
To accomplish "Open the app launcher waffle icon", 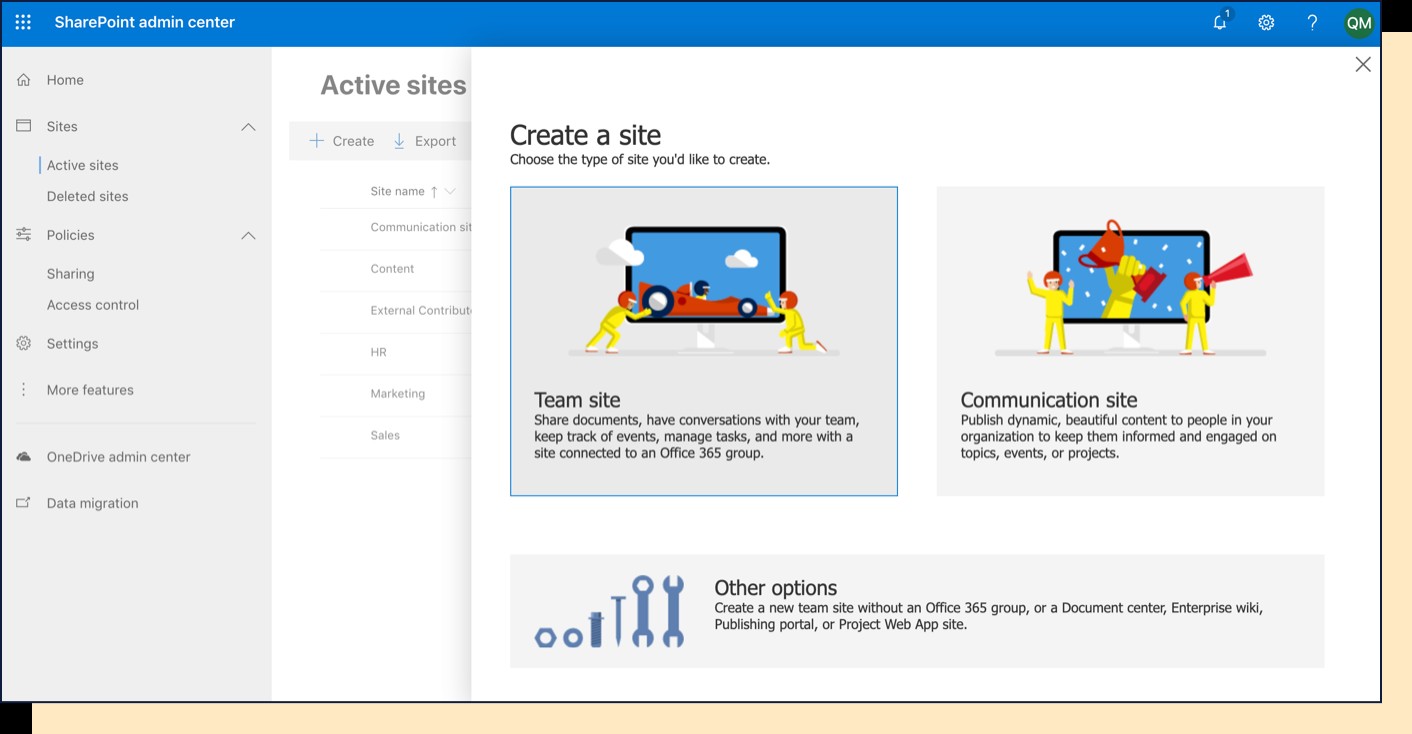I will (23, 22).
